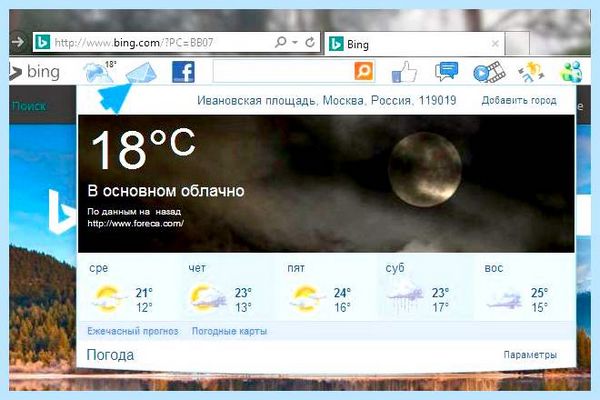This screenshot has height=400, width=600.
Task: Refresh the page with reload icon
Action: click(x=310, y=42)
